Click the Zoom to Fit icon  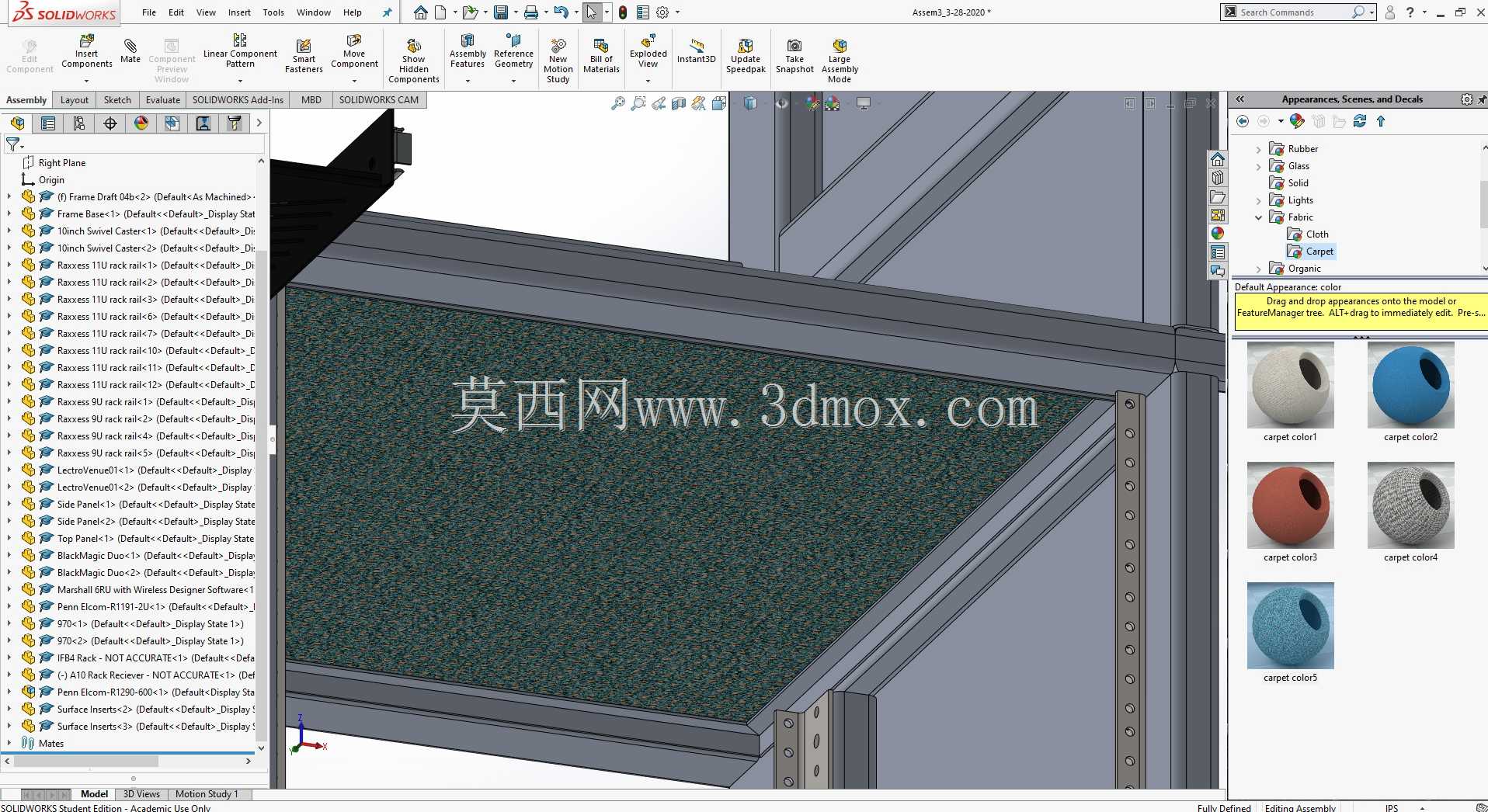point(618,103)
